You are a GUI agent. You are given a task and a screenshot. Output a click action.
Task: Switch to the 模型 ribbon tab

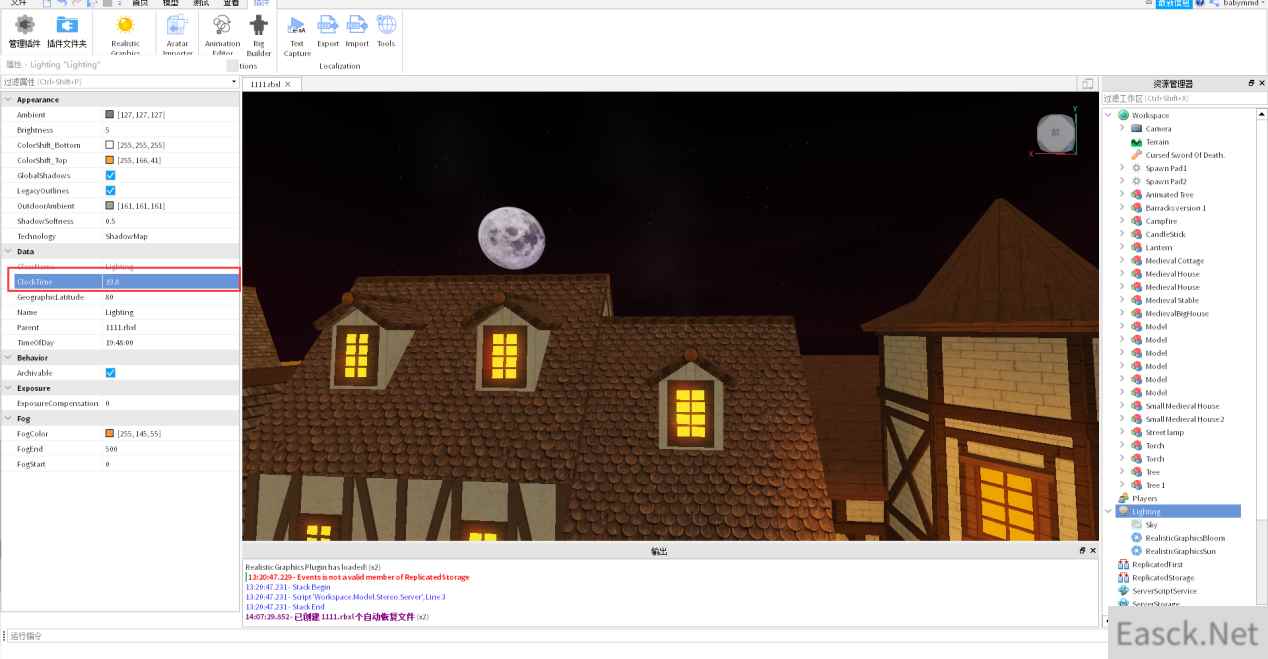click(171, 3)
